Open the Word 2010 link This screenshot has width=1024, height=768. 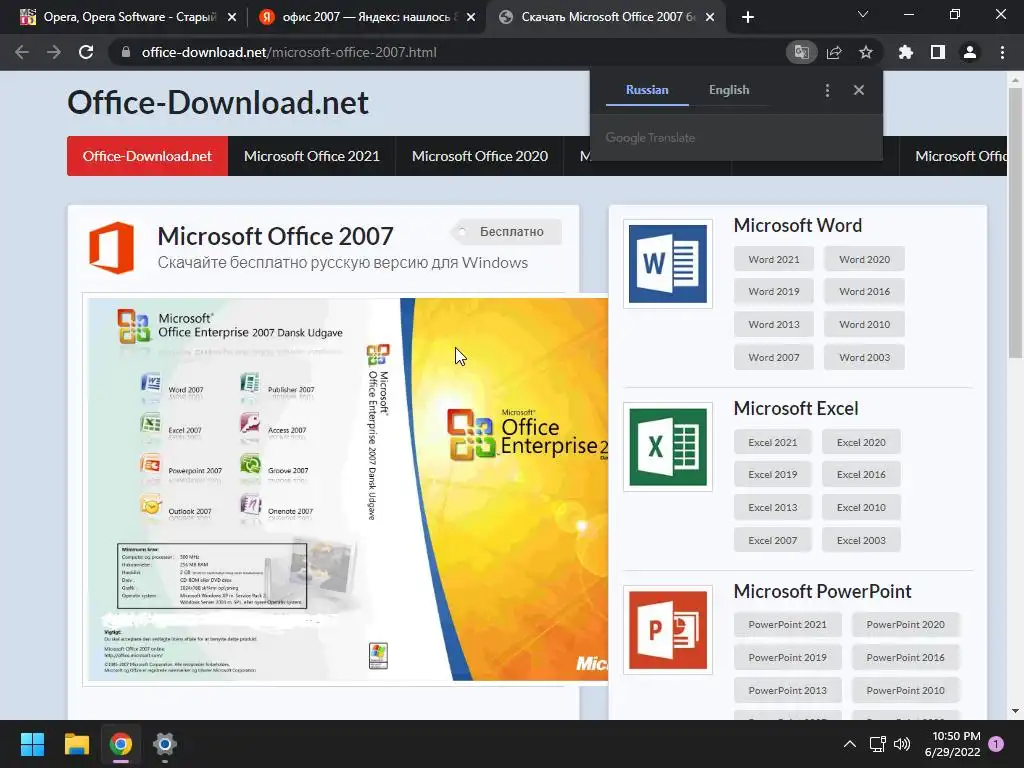[x=865, y=324]
